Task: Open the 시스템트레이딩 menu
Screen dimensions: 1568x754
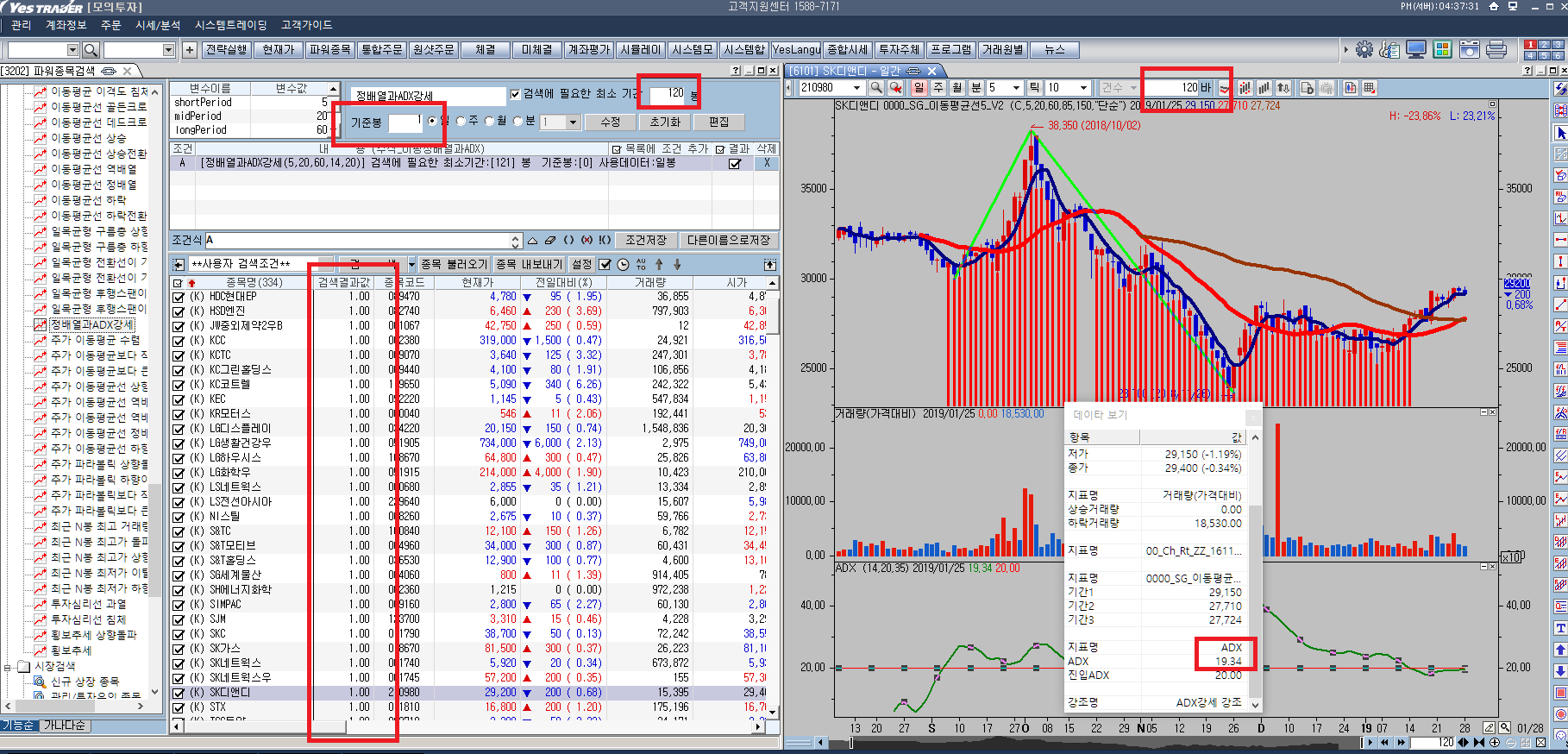Action: pos(231,25)
